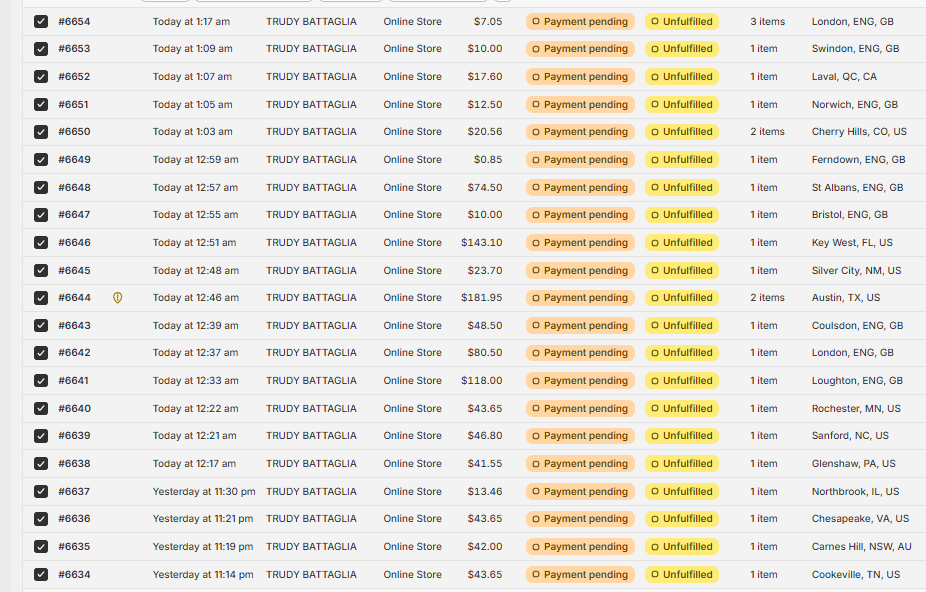Toggle checkbox for order #6641

[41, 381]
